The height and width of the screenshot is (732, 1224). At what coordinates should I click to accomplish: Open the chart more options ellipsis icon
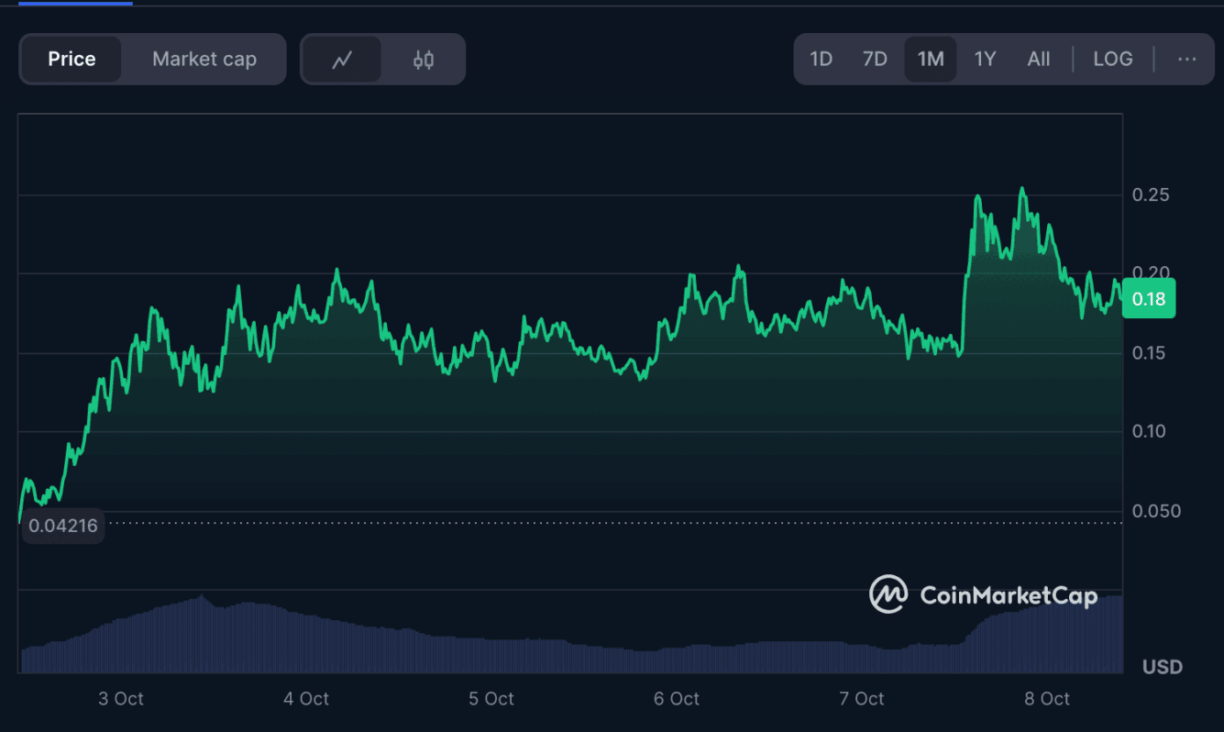coord(1188,59)
